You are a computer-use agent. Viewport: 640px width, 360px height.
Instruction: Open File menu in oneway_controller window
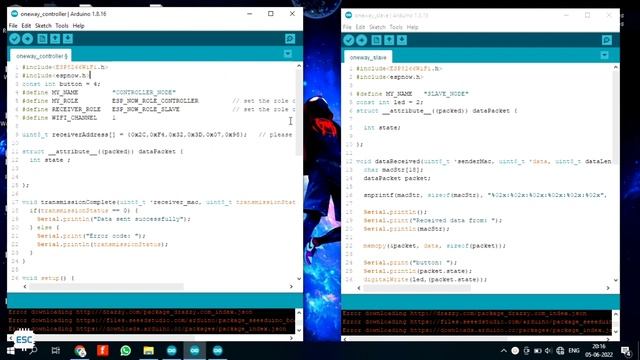(13, 26)
